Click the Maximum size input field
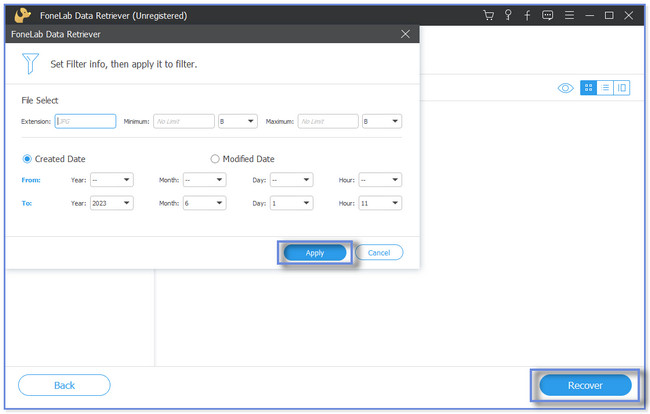This screenshot has width=650, height=414. tap(328, 121)
